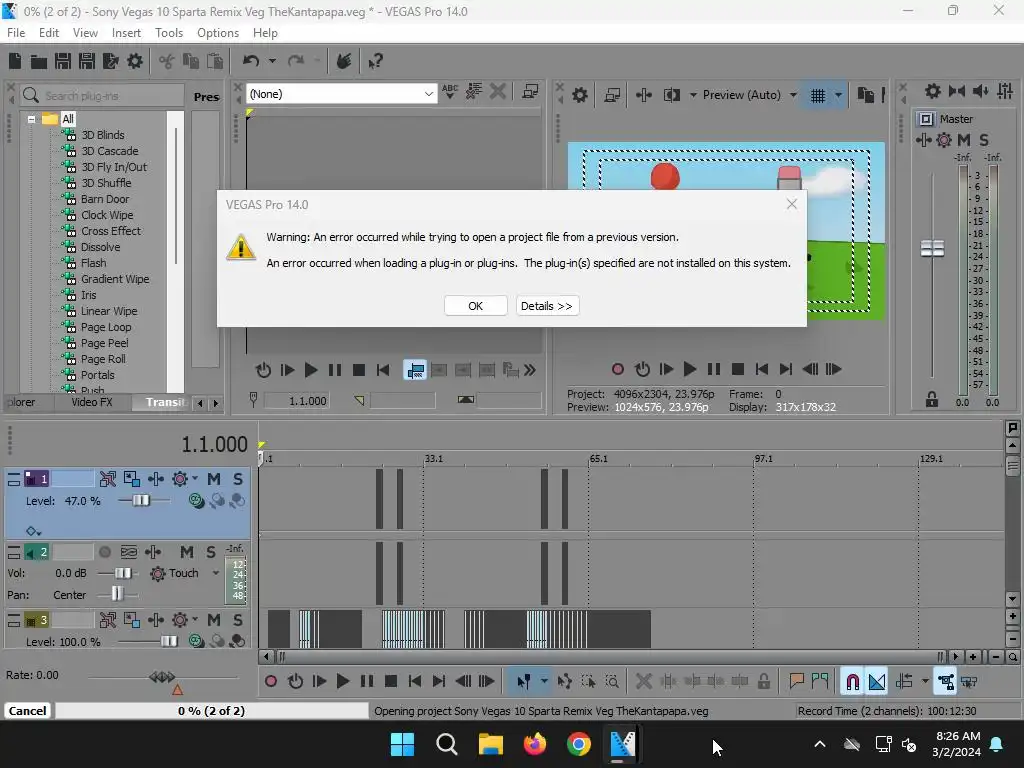Open Google Chrome from taskbar
The image size is (1024, 768).
point(579,744)
